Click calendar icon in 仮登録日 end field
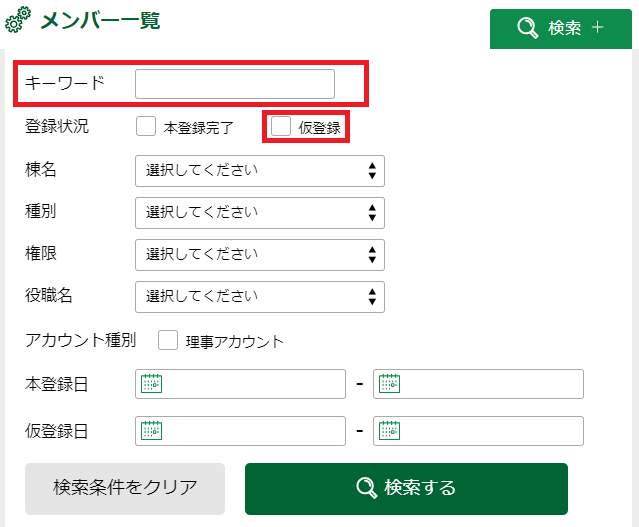 389,431
